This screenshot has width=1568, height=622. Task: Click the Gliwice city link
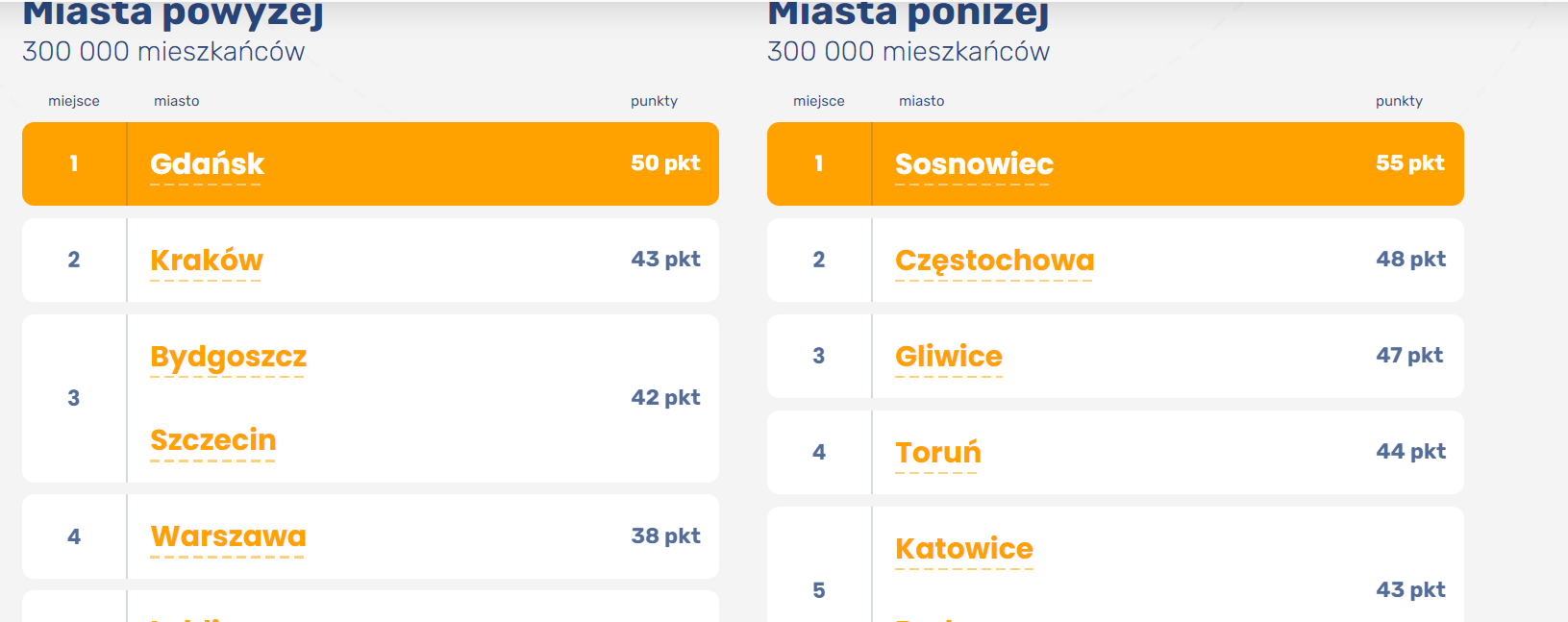pos(948,357)
